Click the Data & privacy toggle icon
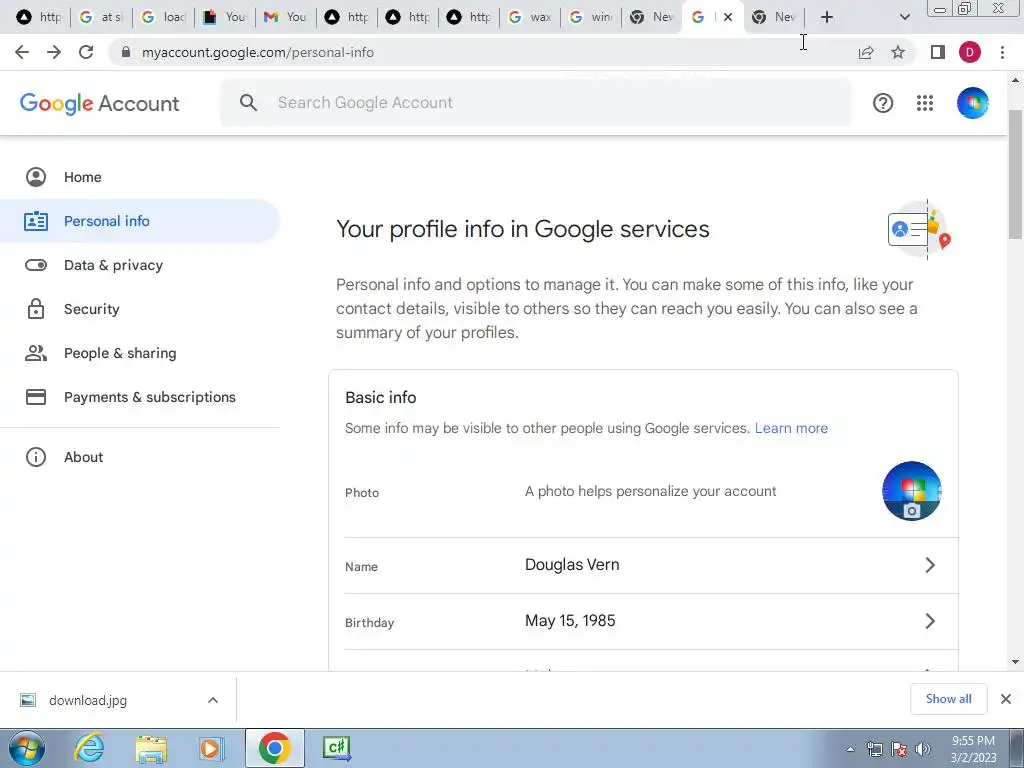The width and height of the screenshot is (1024, 768). [x=36, y=265]
